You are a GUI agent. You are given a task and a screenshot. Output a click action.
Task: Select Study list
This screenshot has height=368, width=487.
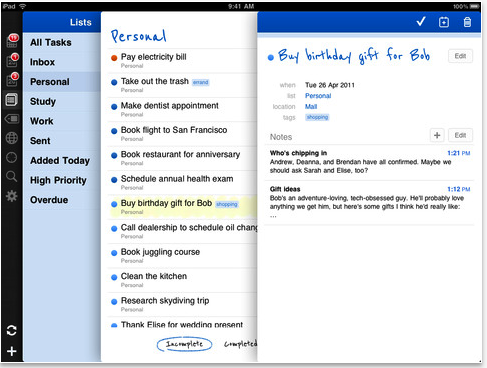click(62, 101)
